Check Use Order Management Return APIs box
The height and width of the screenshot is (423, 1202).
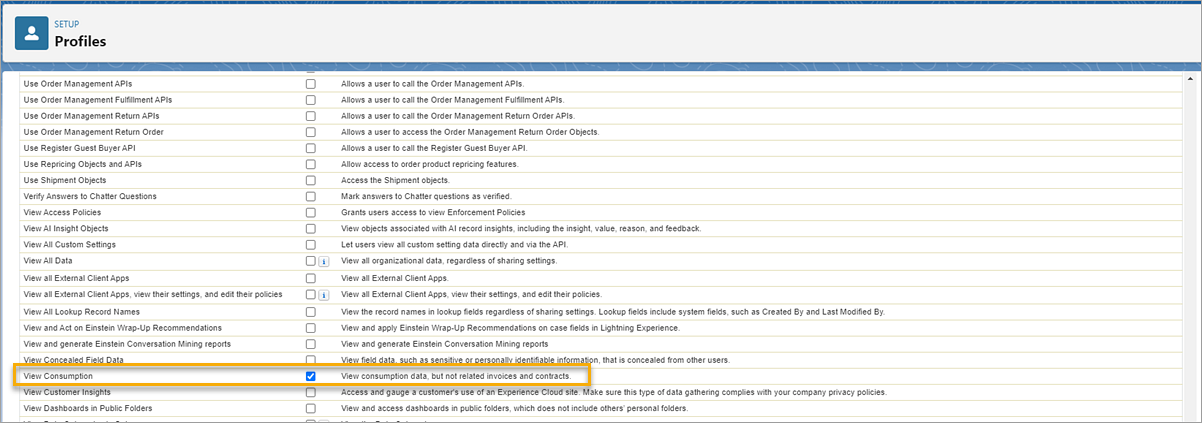point(310,116)
